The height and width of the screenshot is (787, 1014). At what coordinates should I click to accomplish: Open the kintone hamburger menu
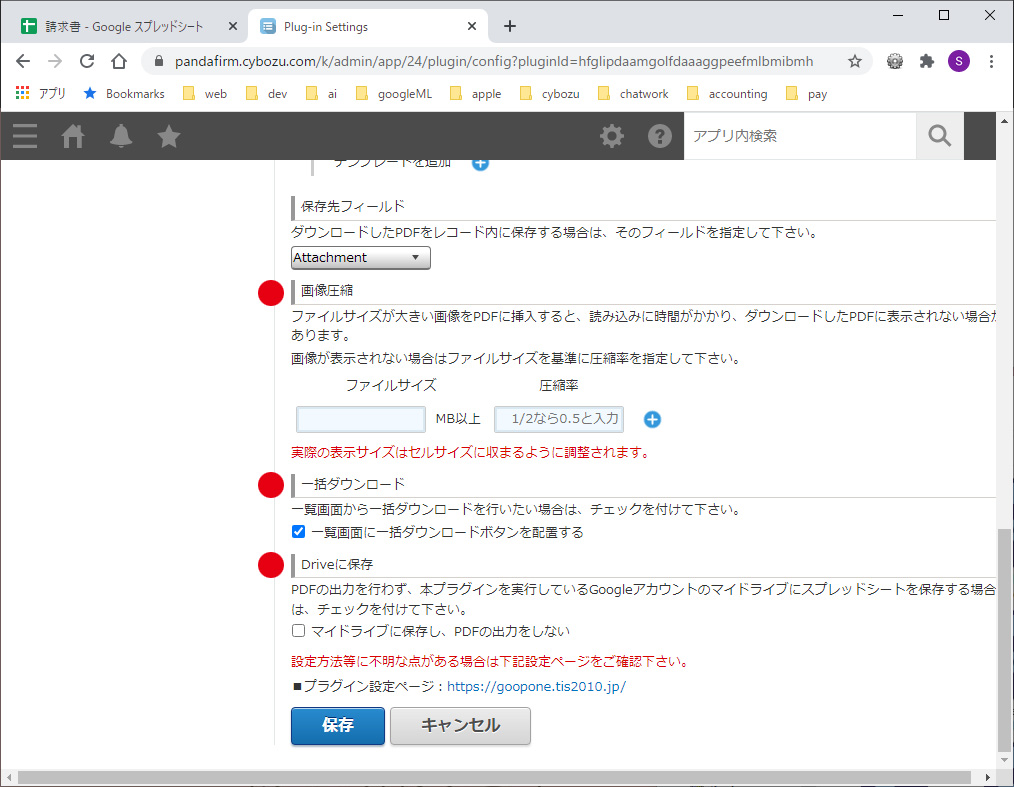pyautogui.click(x=25, y=136)
